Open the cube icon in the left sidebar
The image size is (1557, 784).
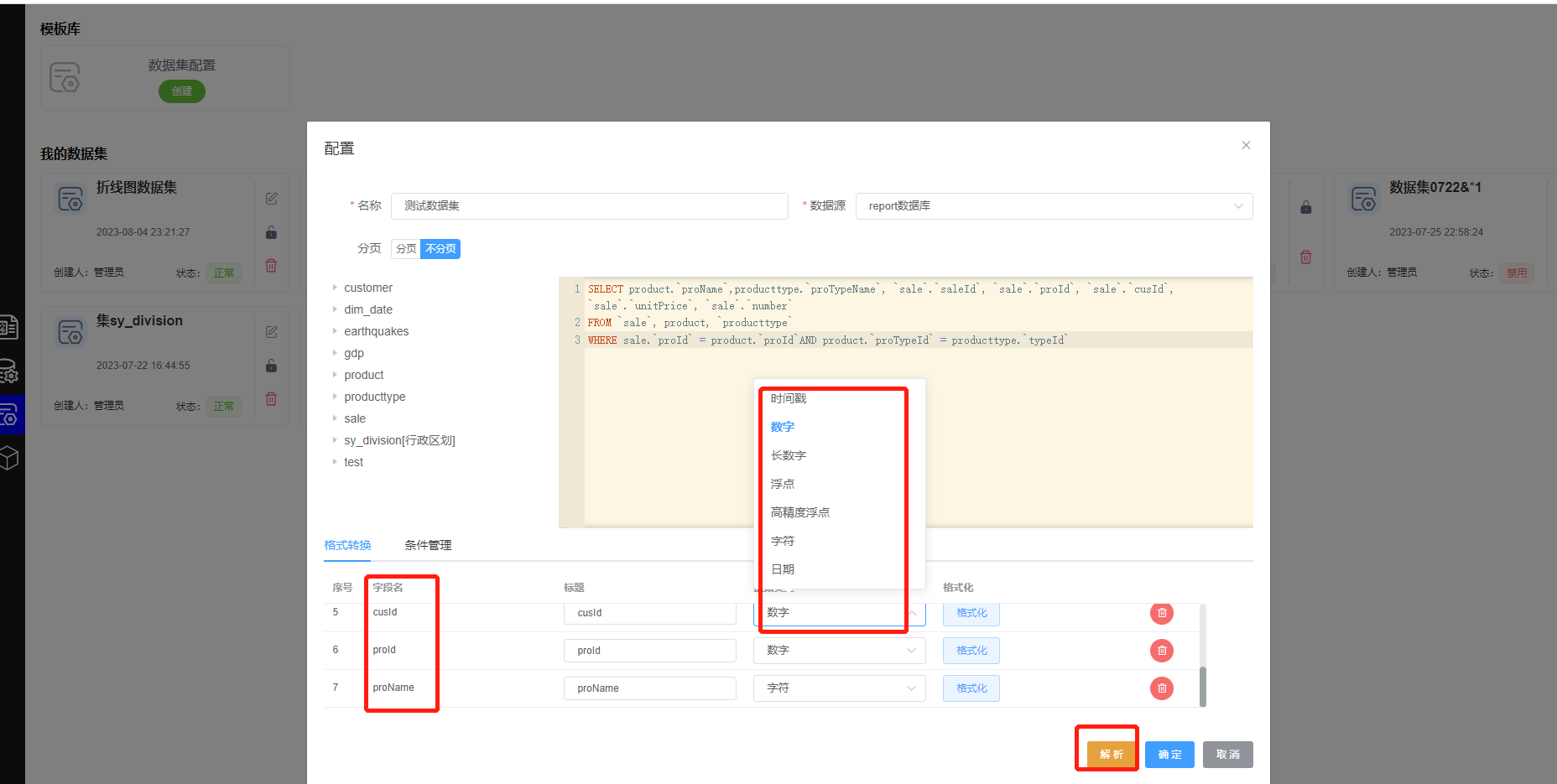pos(8,458)
